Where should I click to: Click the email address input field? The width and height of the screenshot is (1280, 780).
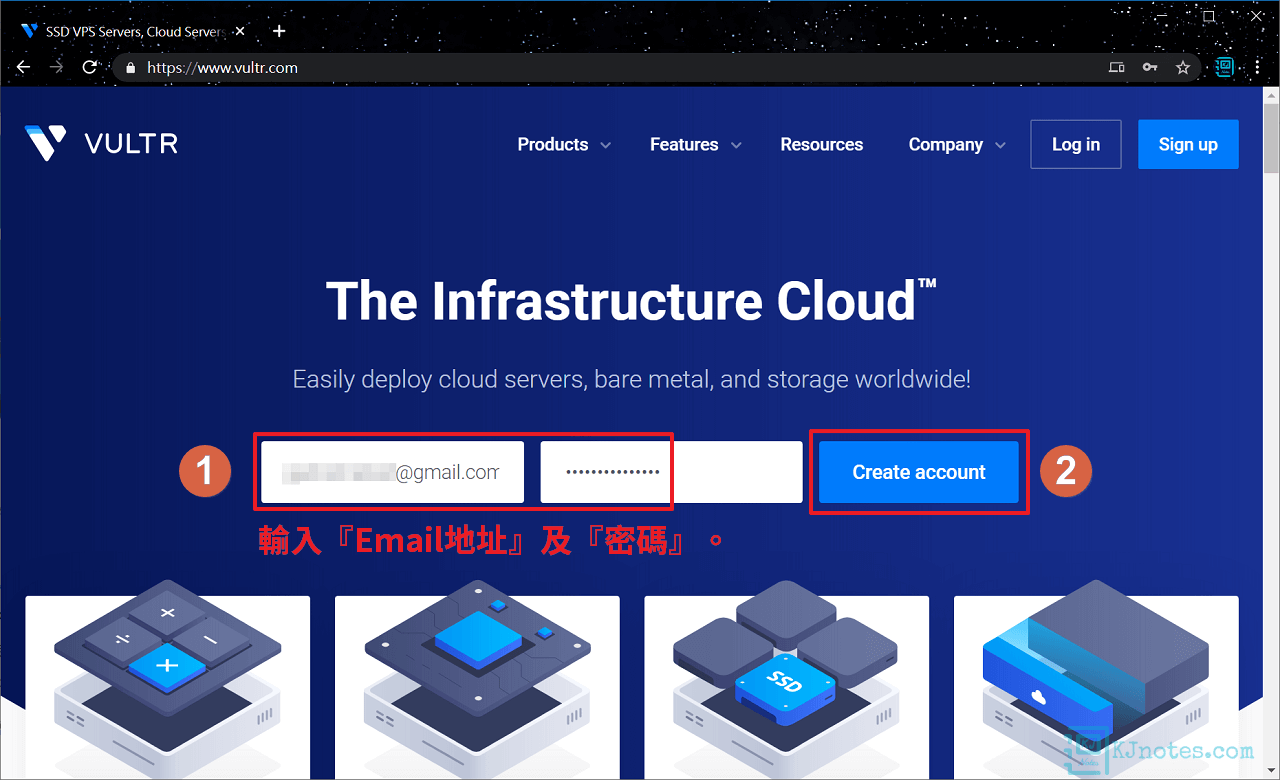click(x=392, y=472)
